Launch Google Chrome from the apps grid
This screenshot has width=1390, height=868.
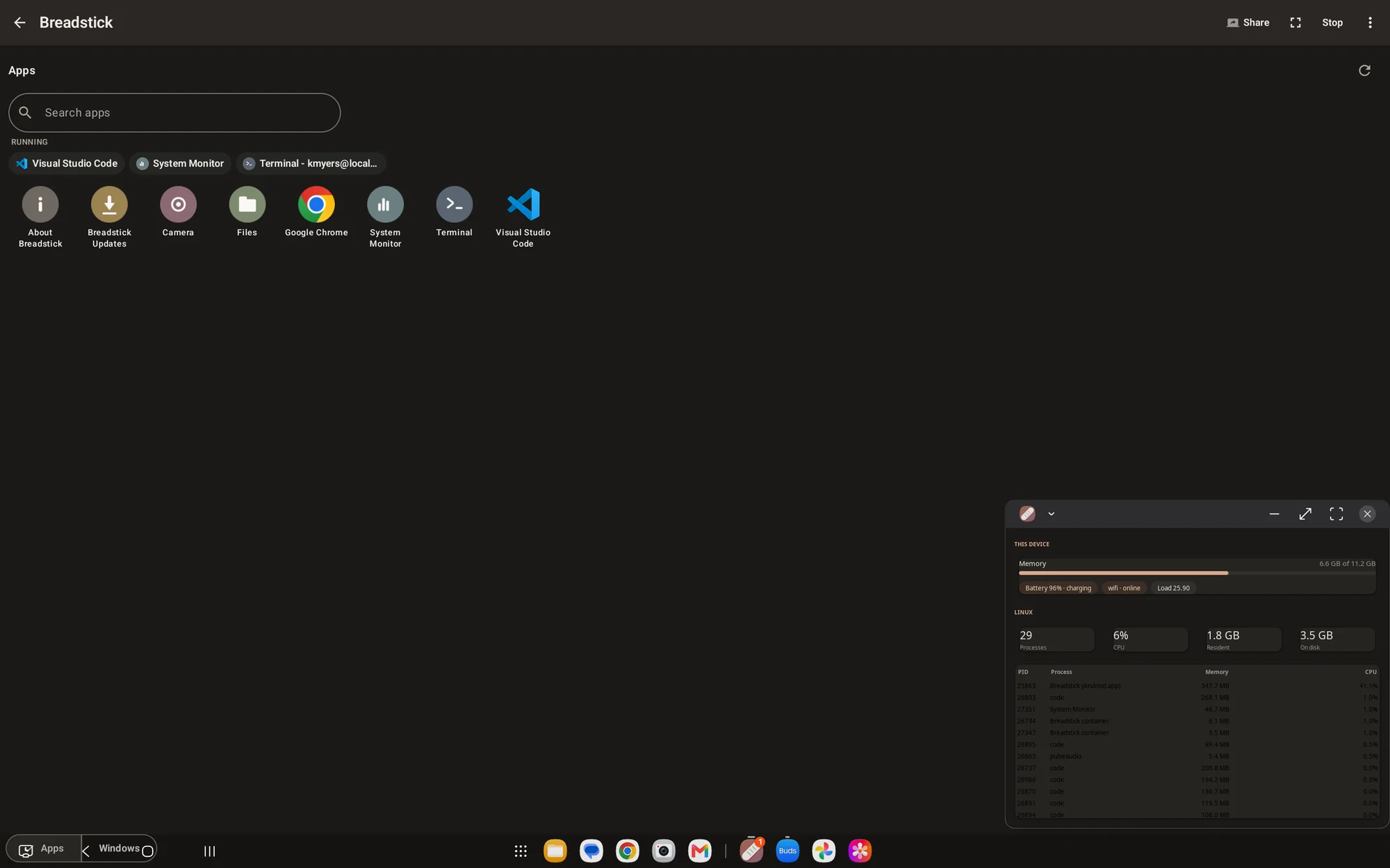pyautogui.click(x=316, y=213)
